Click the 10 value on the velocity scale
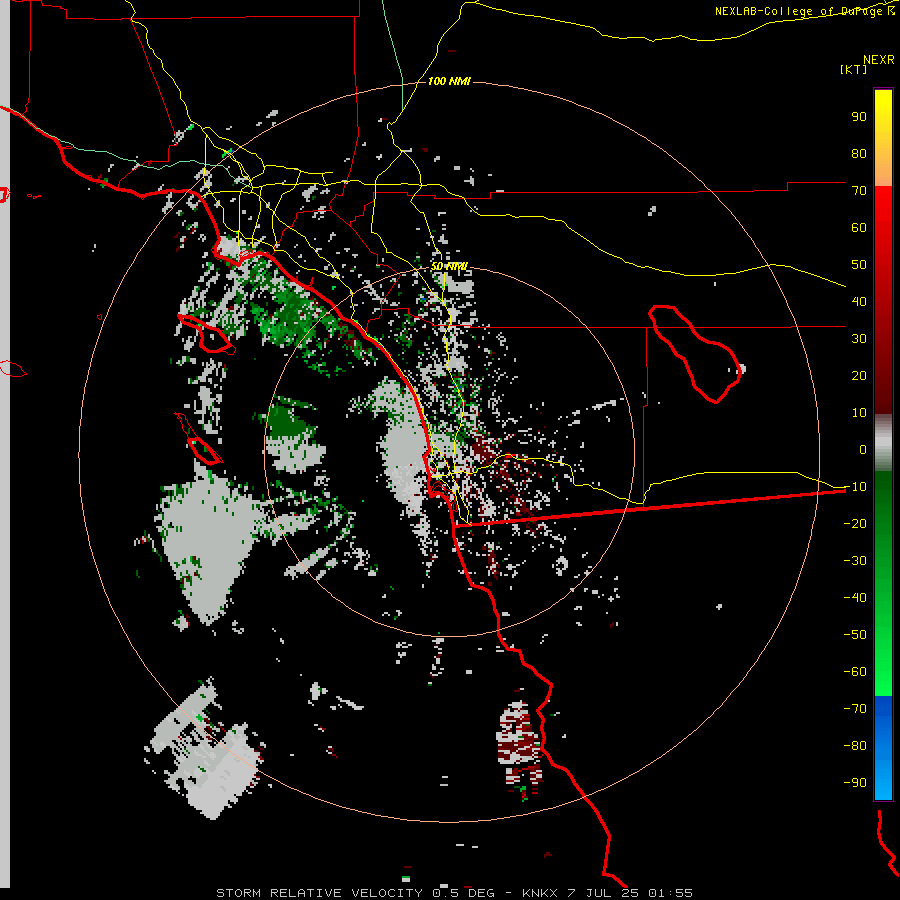 859,413
